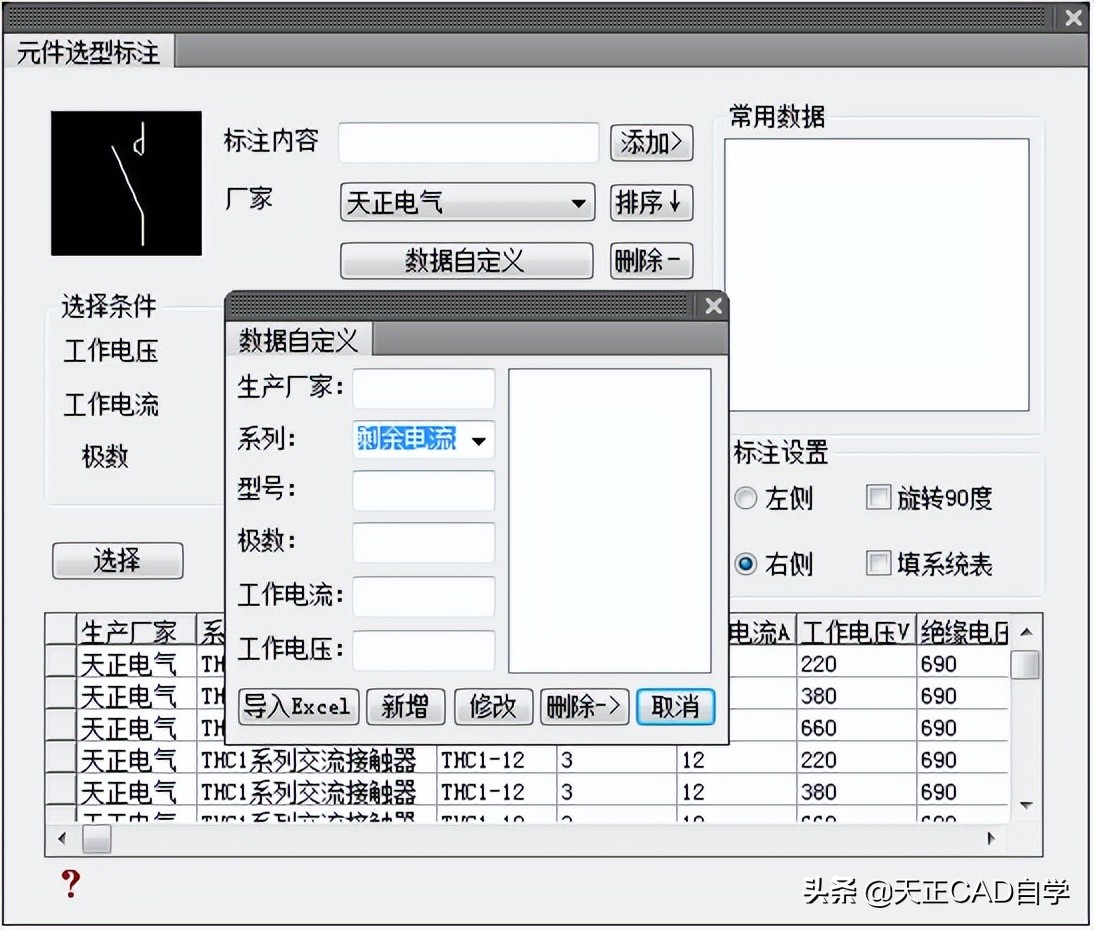
Task: Click the 删除- delete button
Action: [x=650, y=261]
